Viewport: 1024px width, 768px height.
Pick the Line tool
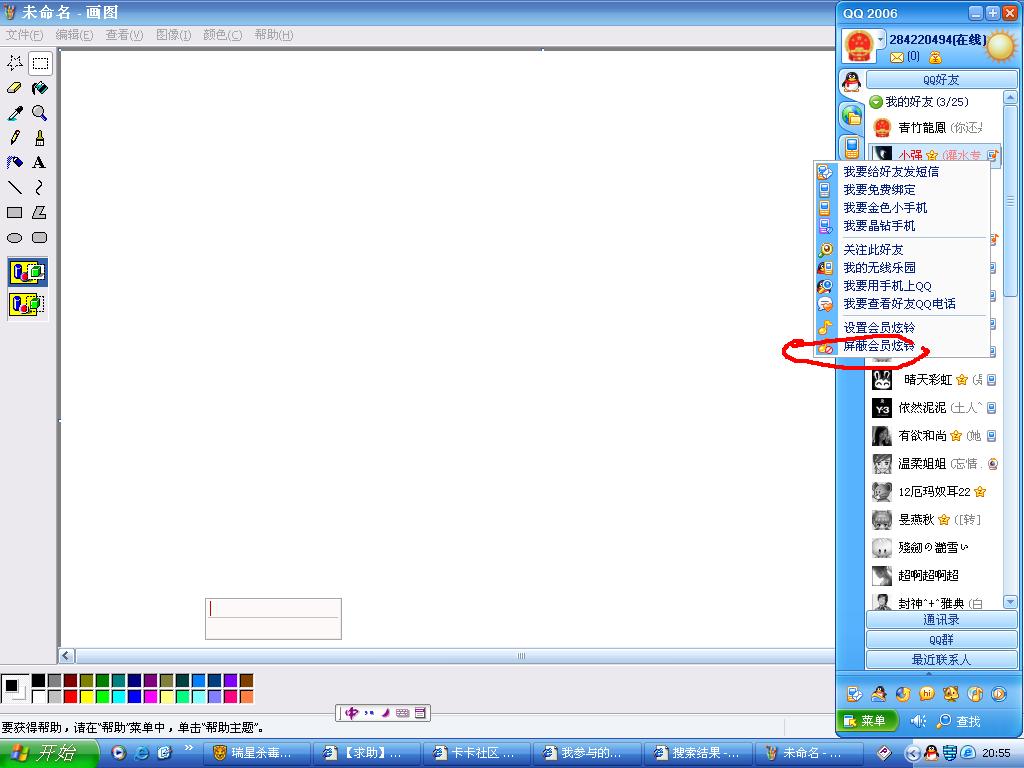pyautogui.click(x=15, y=187)
